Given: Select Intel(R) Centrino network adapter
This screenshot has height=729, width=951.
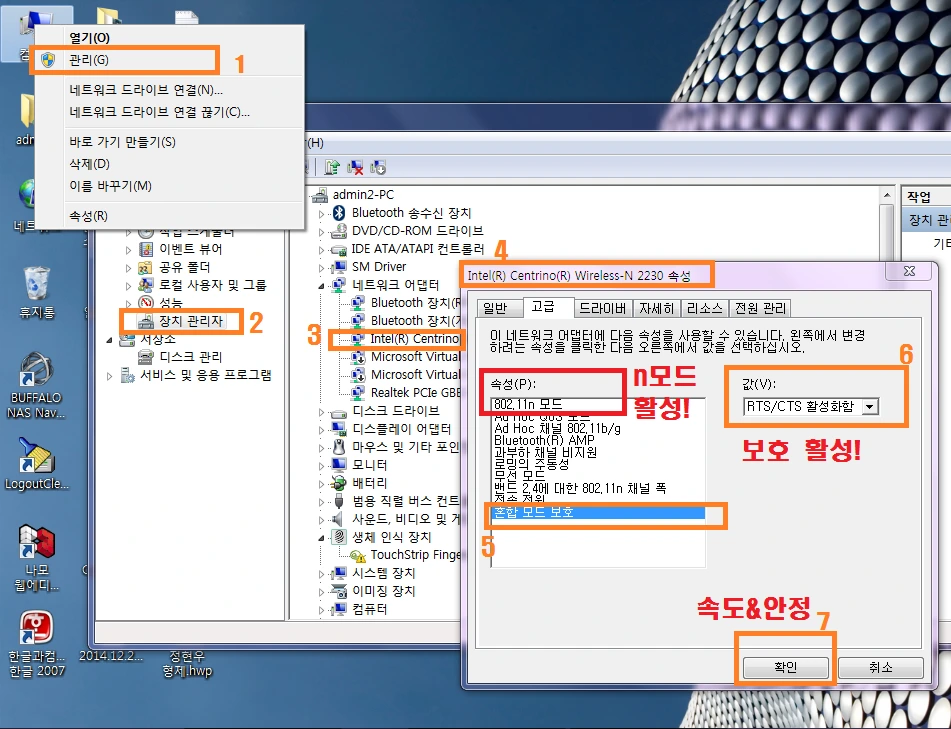Looking at the screenshot, I should pyautogui.click(x=414, y=338).
